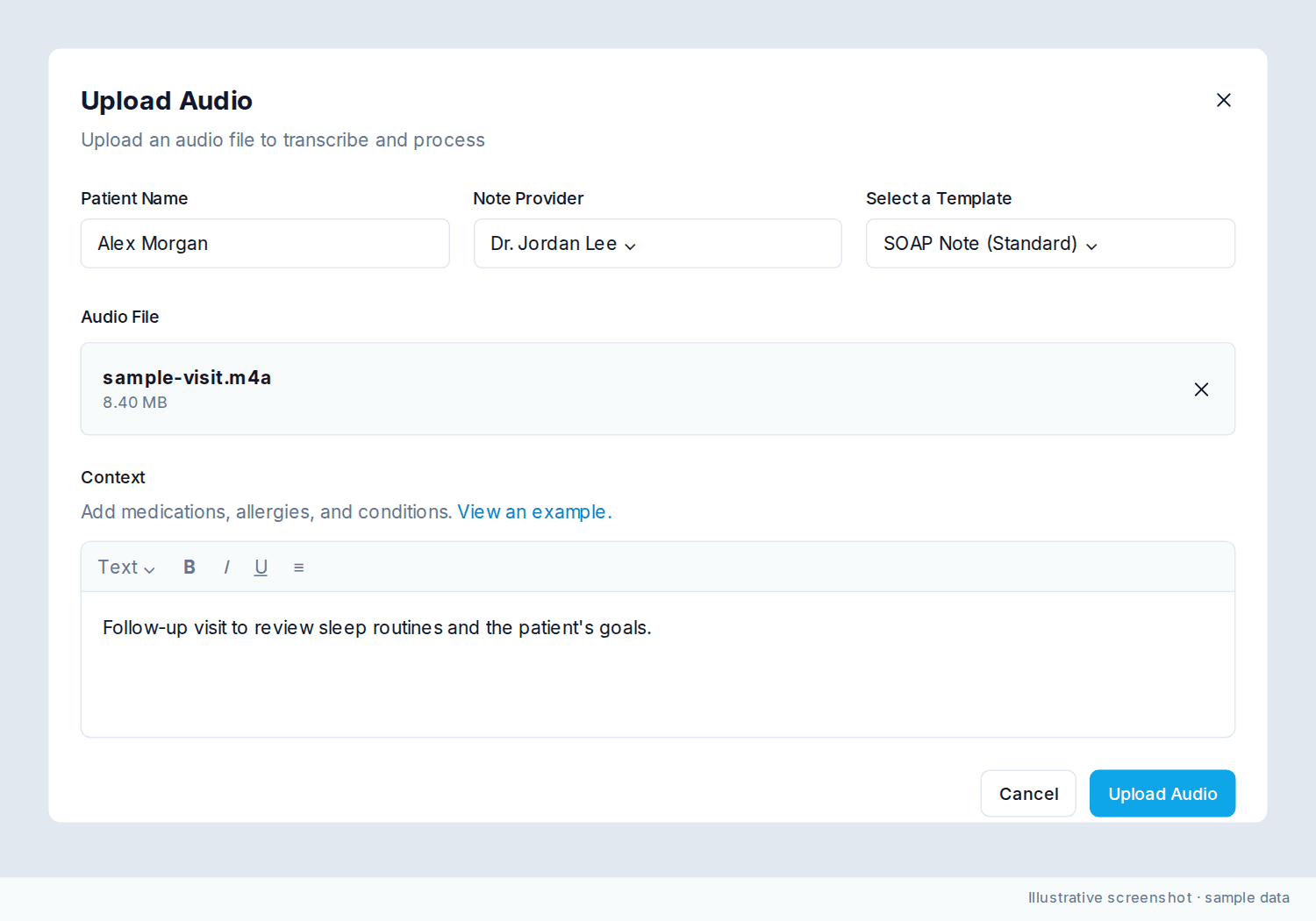Click the Patient Name label
The image size is (1316, 921).
(134, 199)
